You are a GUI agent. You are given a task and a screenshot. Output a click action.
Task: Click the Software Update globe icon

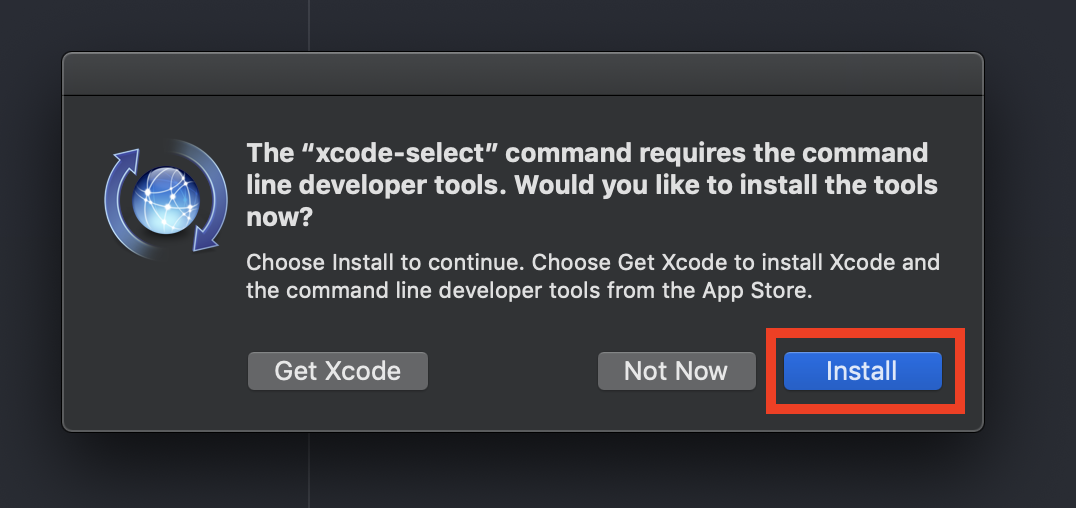tap(166, 200)
